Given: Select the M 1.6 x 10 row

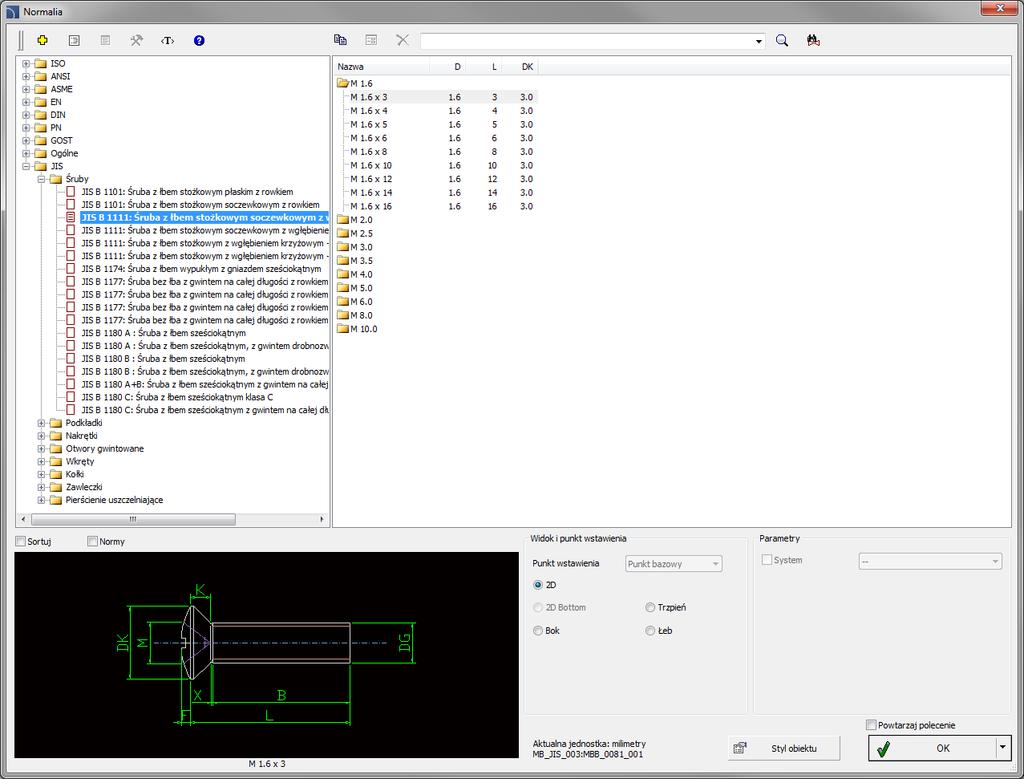Looking at the screenshot, I should coord(436,166).
